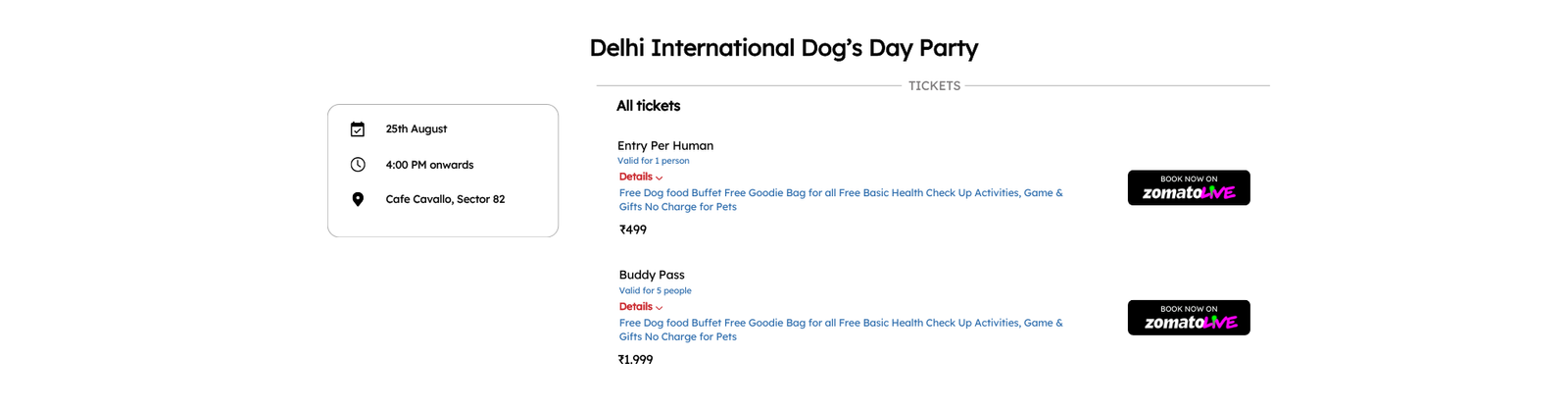1568x409 pixels.
Task: Select the Entry Per Human ticket title
Action: tap(665, 145)
